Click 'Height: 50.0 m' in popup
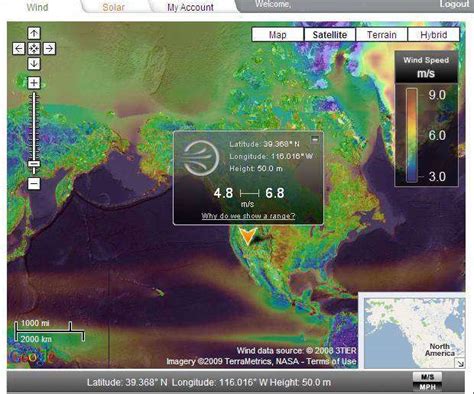Image resolution: width=474 pixels, height=394 pixels. (256, 169)
